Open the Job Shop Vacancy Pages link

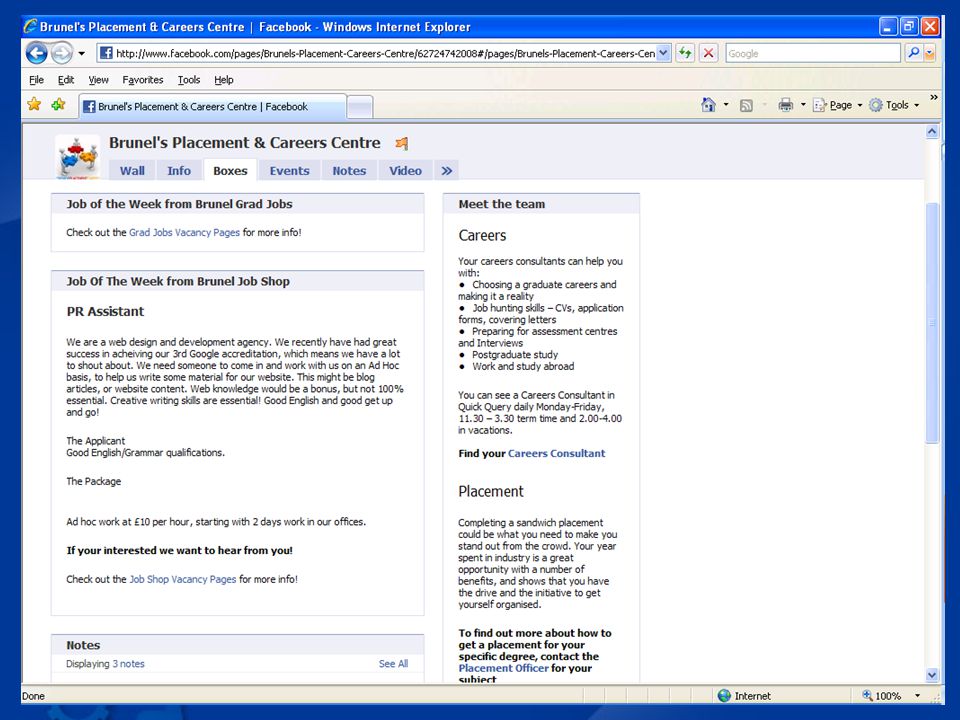[182, 579]
